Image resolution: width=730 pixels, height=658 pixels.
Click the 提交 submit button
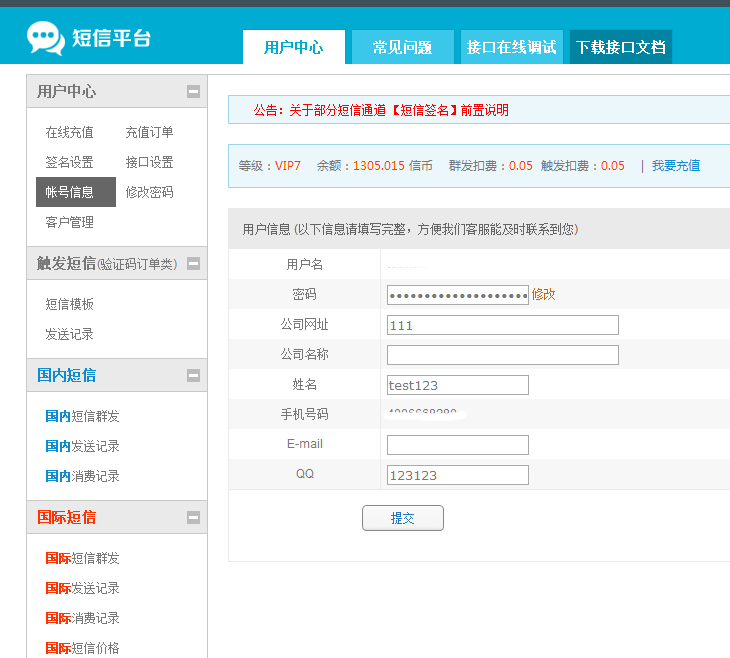coord(402,518)
